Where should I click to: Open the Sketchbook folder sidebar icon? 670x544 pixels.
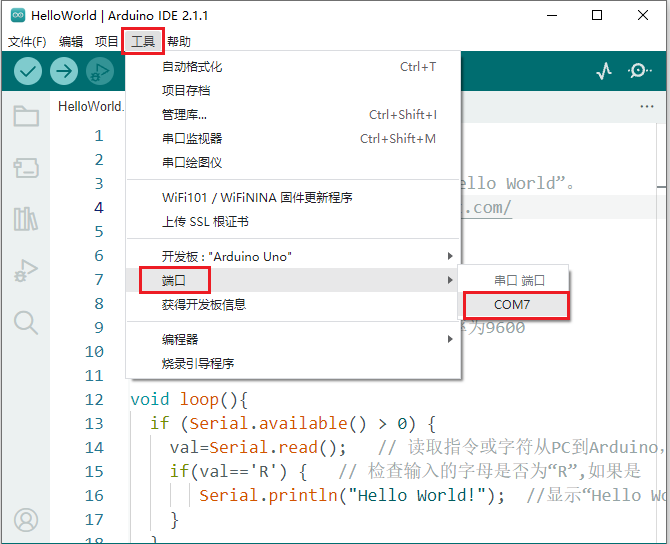pos(26,116)
